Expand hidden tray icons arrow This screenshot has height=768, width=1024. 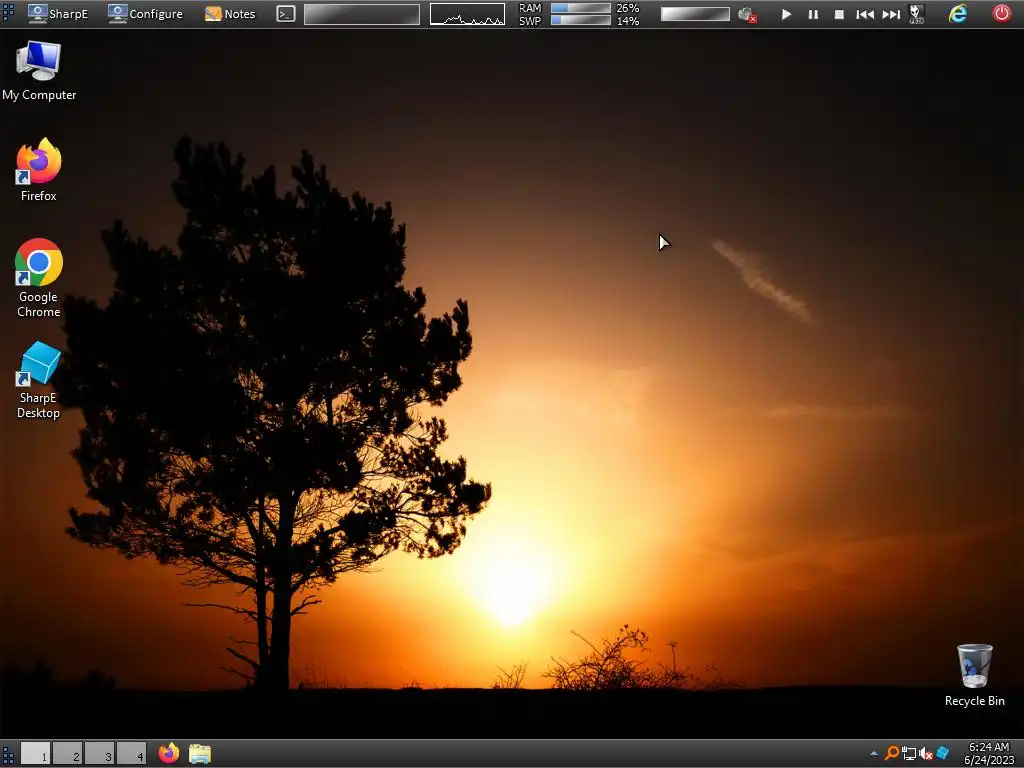tap(874, 754)
